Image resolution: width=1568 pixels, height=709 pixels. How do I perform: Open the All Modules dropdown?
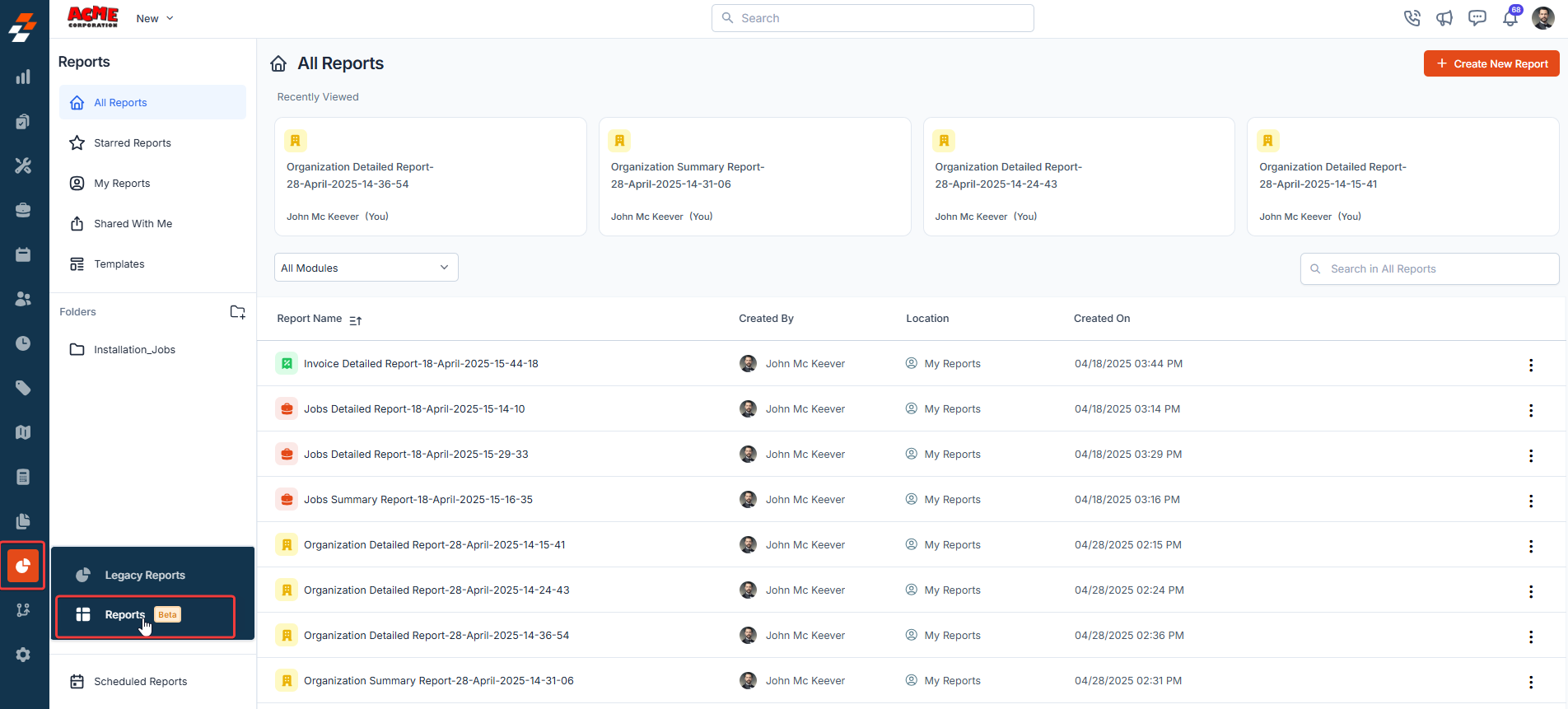pos(366,268)
